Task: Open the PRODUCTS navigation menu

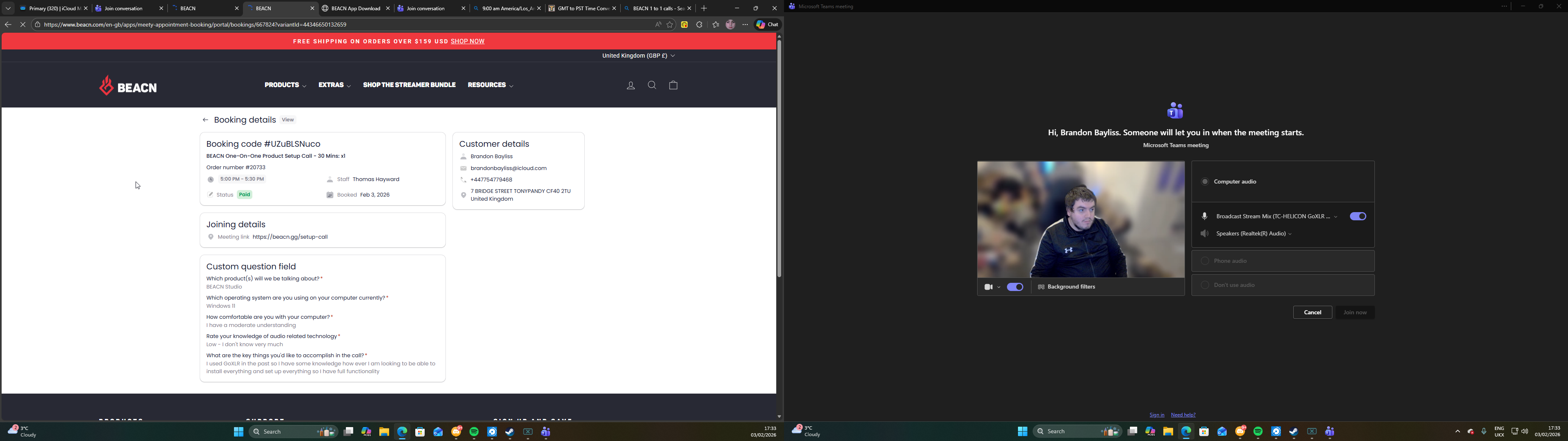Action: [285, 85]
